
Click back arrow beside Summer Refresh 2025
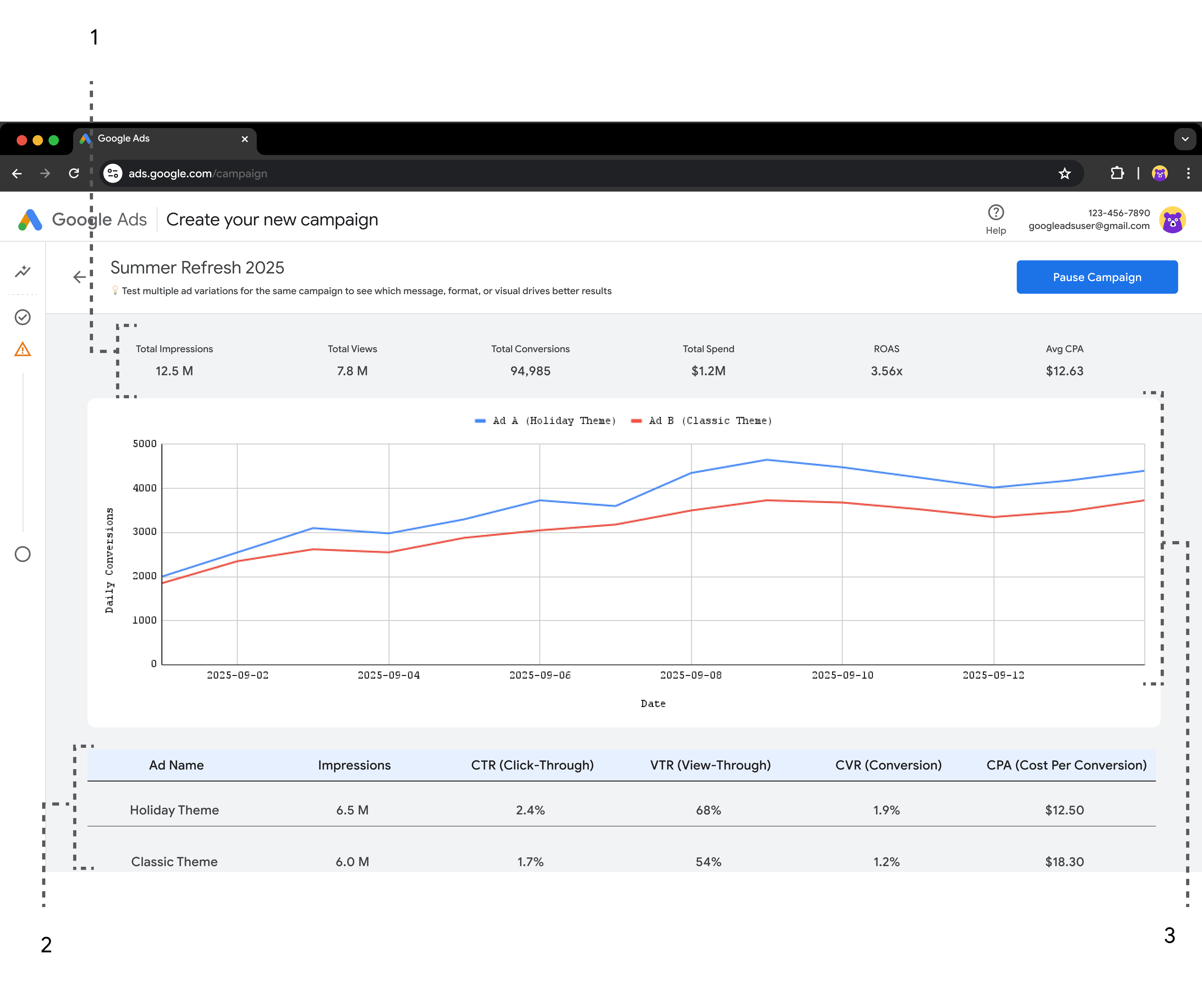[79, 277]
